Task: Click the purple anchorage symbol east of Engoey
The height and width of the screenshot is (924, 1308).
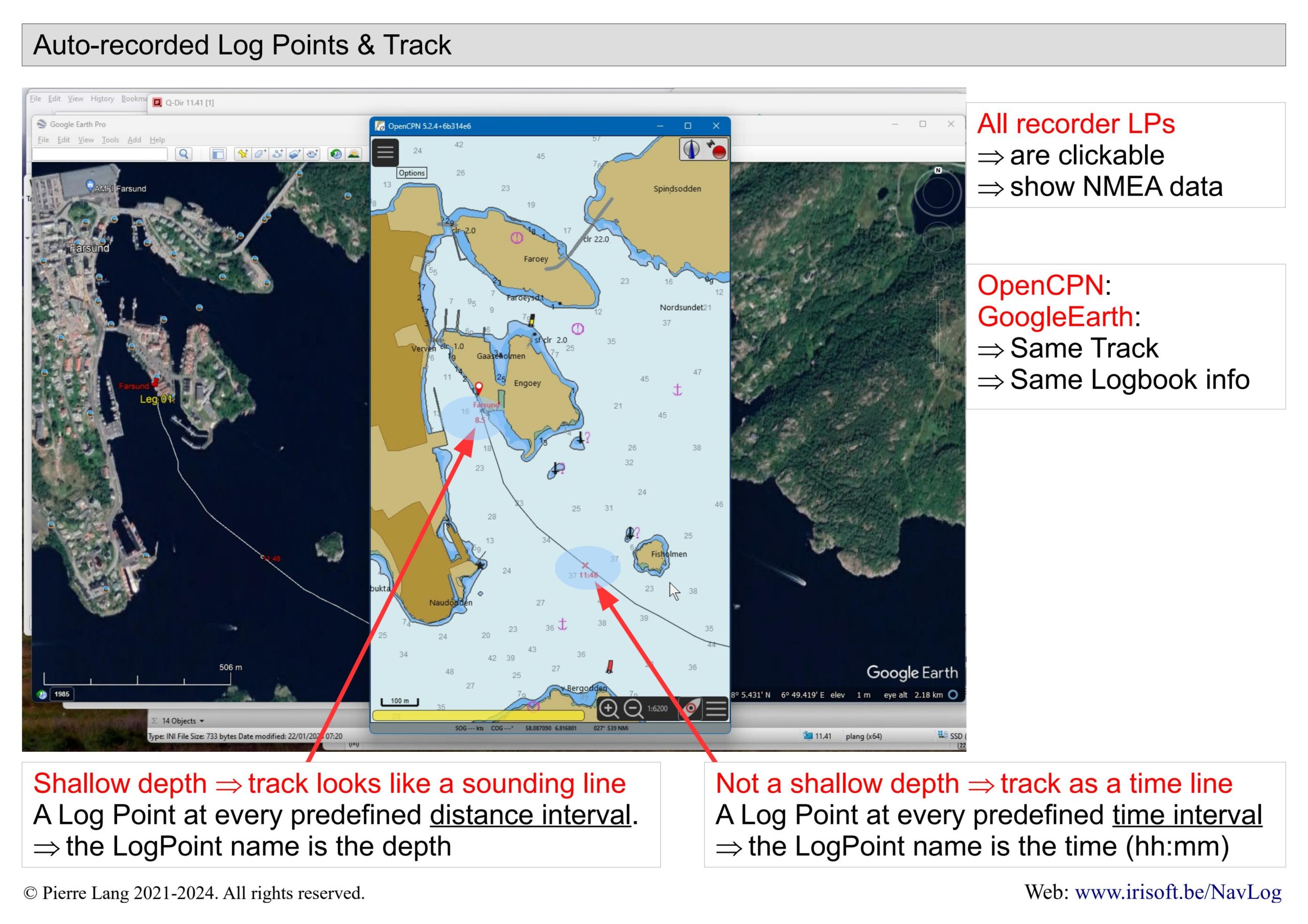Action: (x=678, y=390)
